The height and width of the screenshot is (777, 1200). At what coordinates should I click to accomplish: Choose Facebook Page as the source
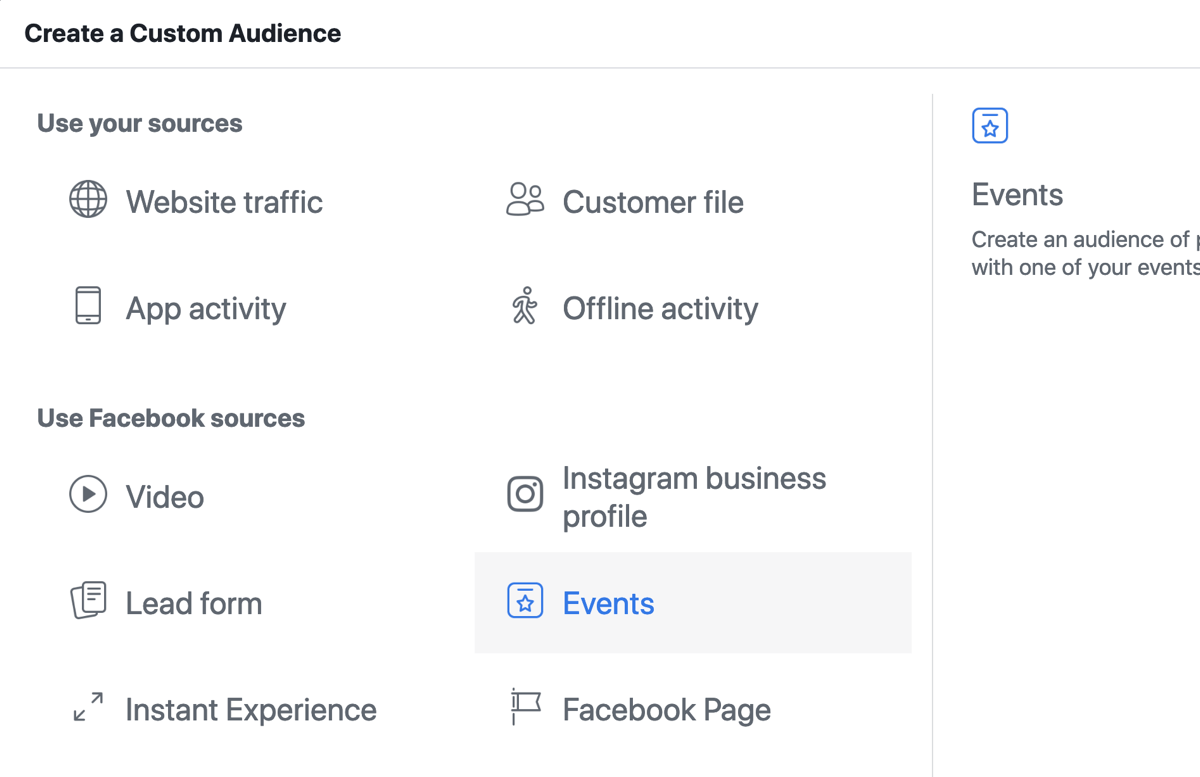[x=667, y=709]
